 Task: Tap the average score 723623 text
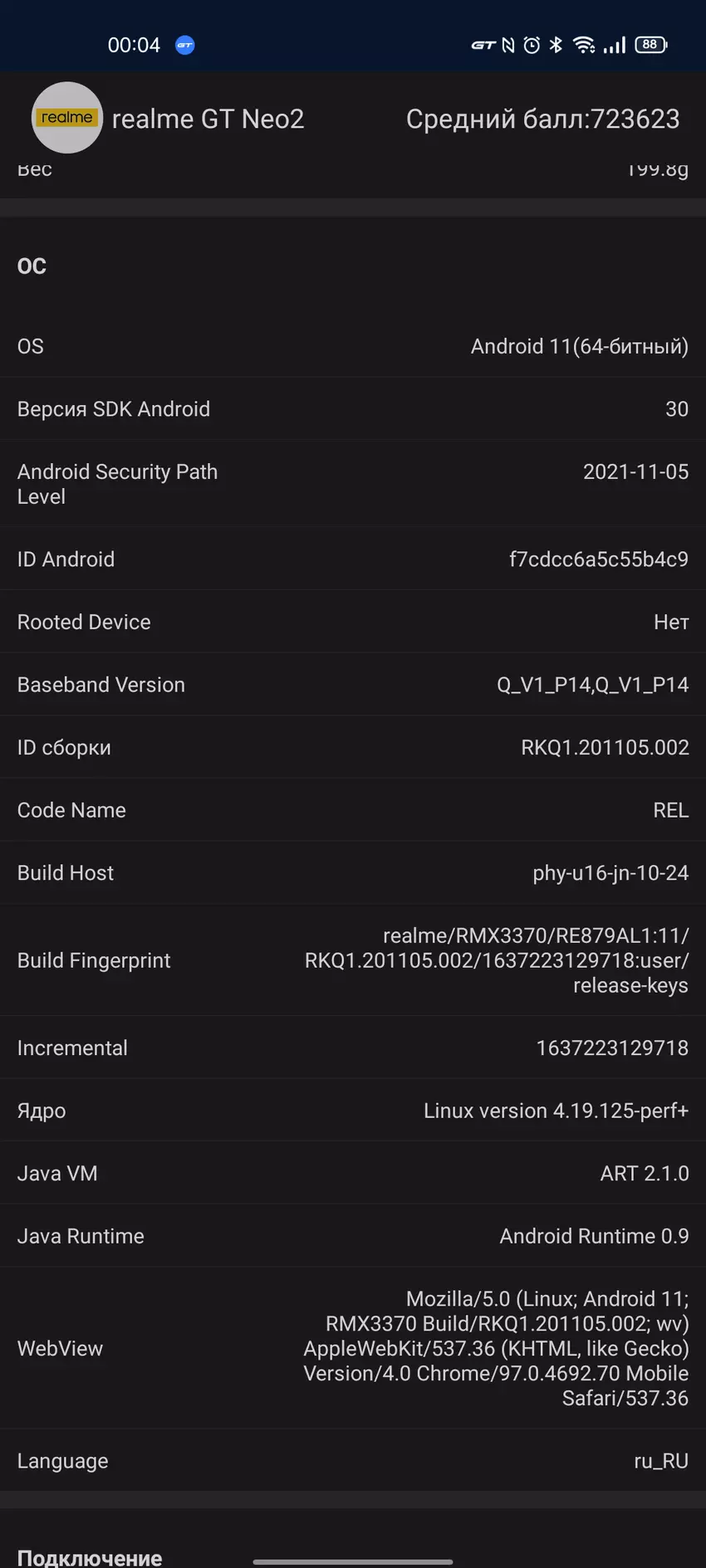pyautogui.click(x=542, y=120)
